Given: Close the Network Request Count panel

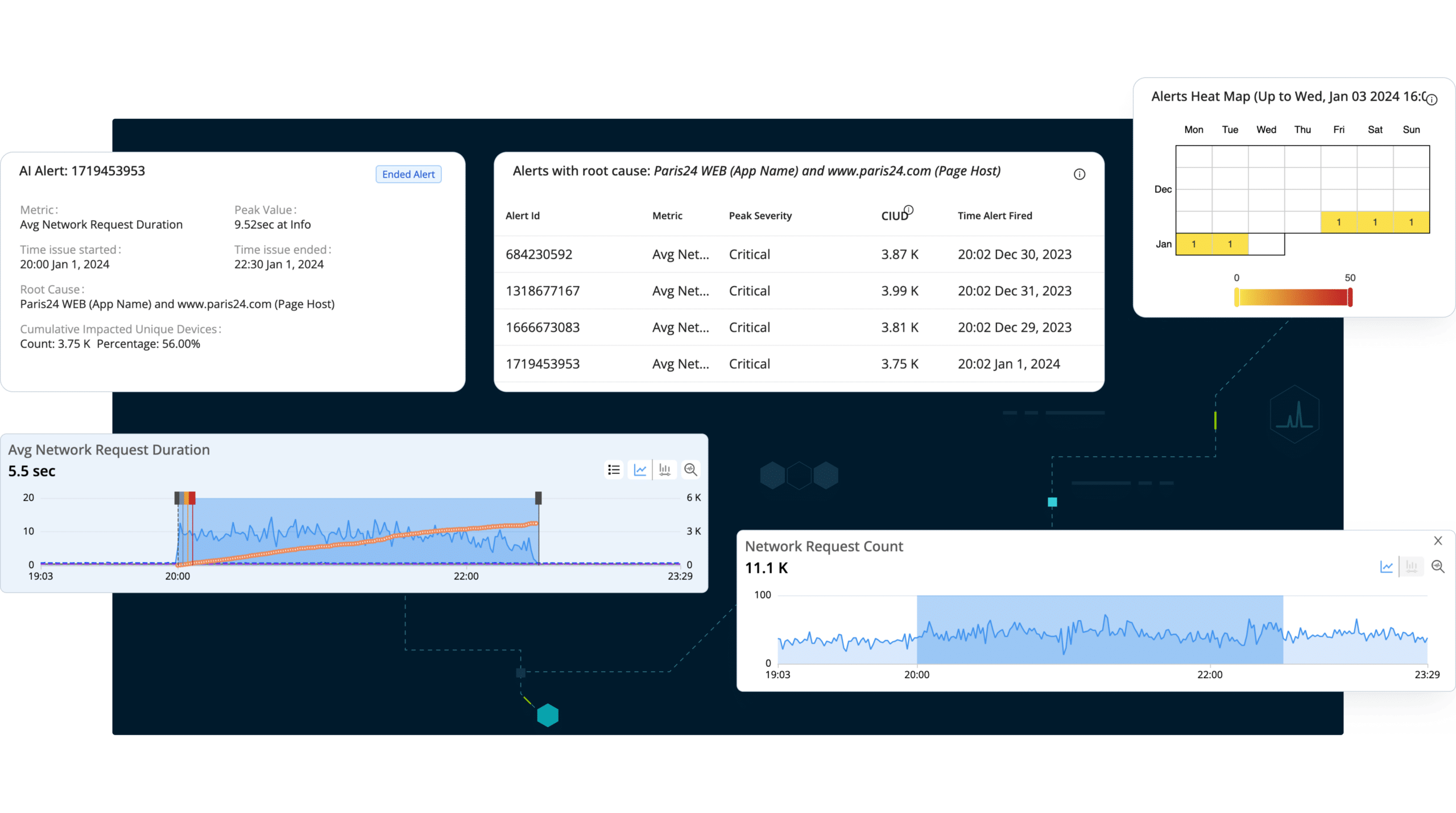Looking at the screenshot, I should tap(1438, 540).
